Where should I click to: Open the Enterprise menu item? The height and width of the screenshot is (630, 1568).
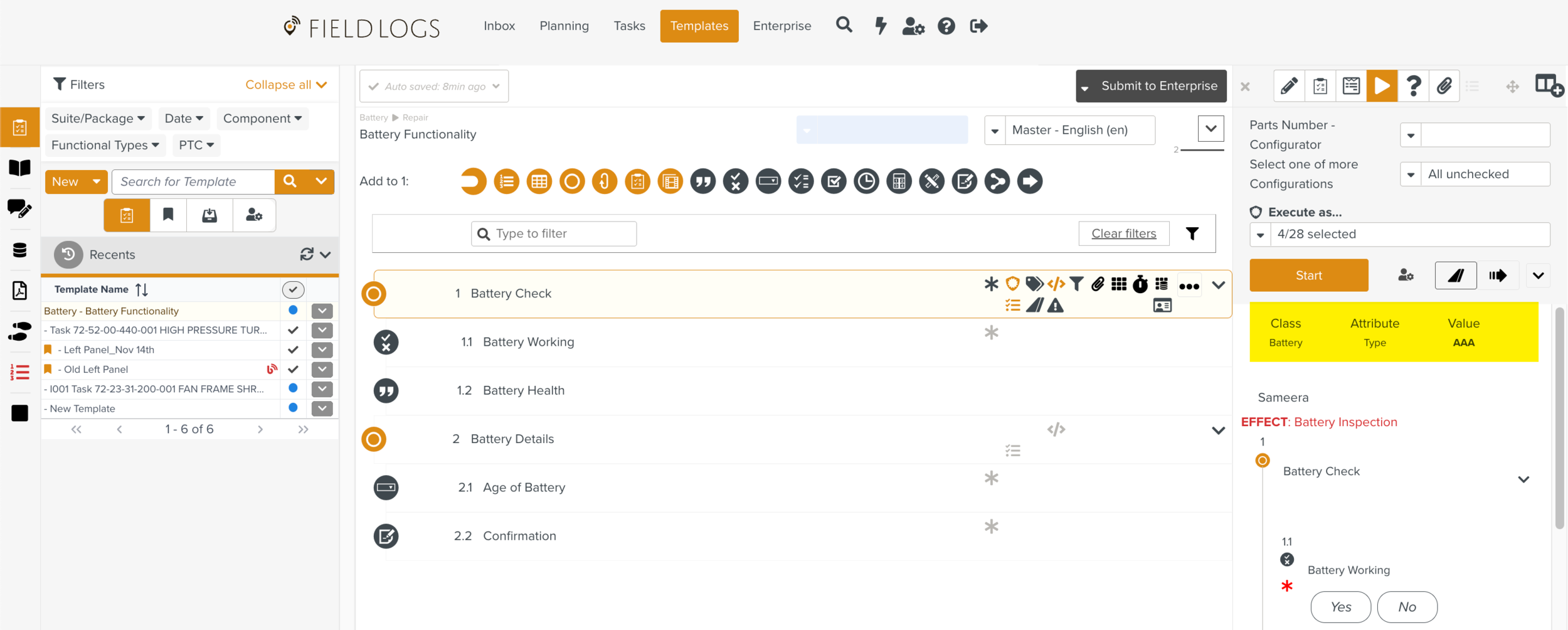tap(781, 26)
